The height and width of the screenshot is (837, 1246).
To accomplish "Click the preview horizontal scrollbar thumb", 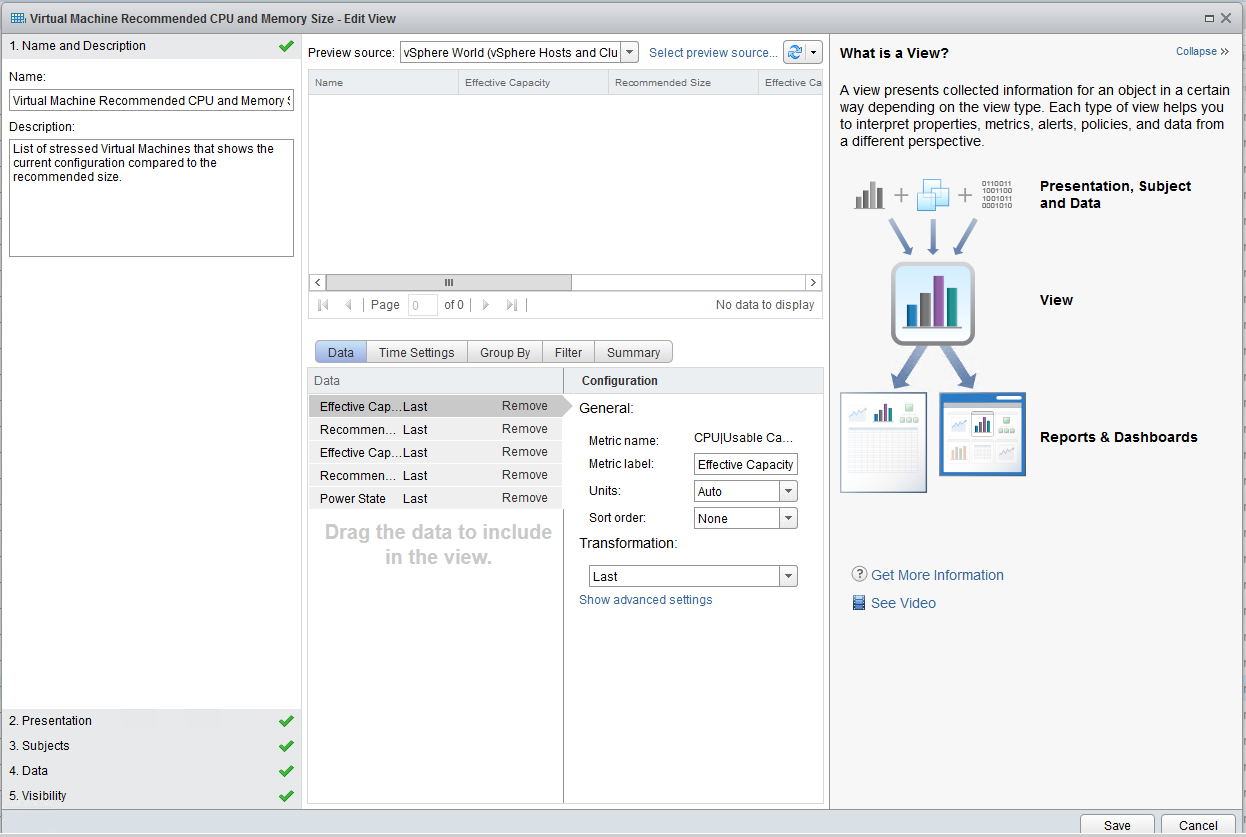I will pos(449,283).
